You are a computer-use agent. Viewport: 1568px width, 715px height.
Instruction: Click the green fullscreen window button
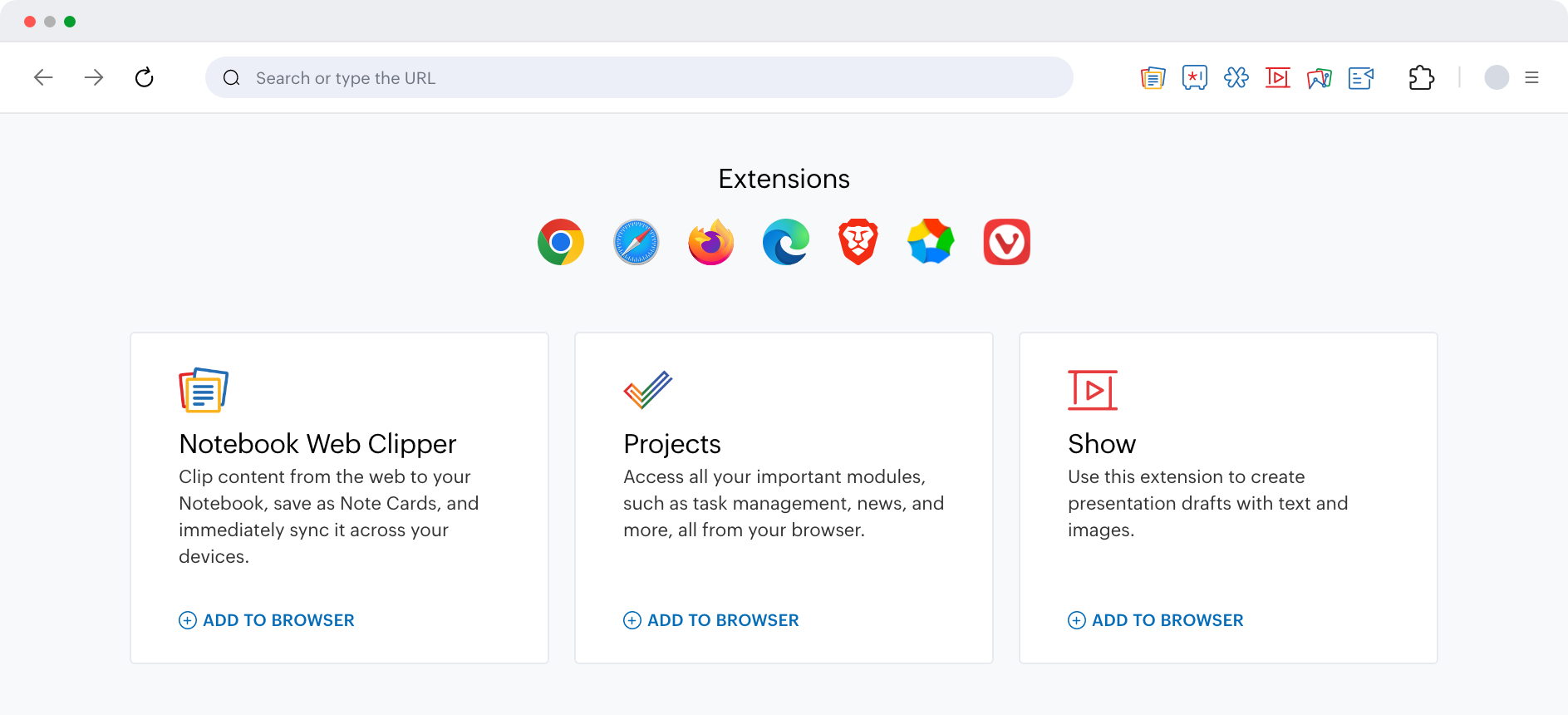(x=70, y=22)
